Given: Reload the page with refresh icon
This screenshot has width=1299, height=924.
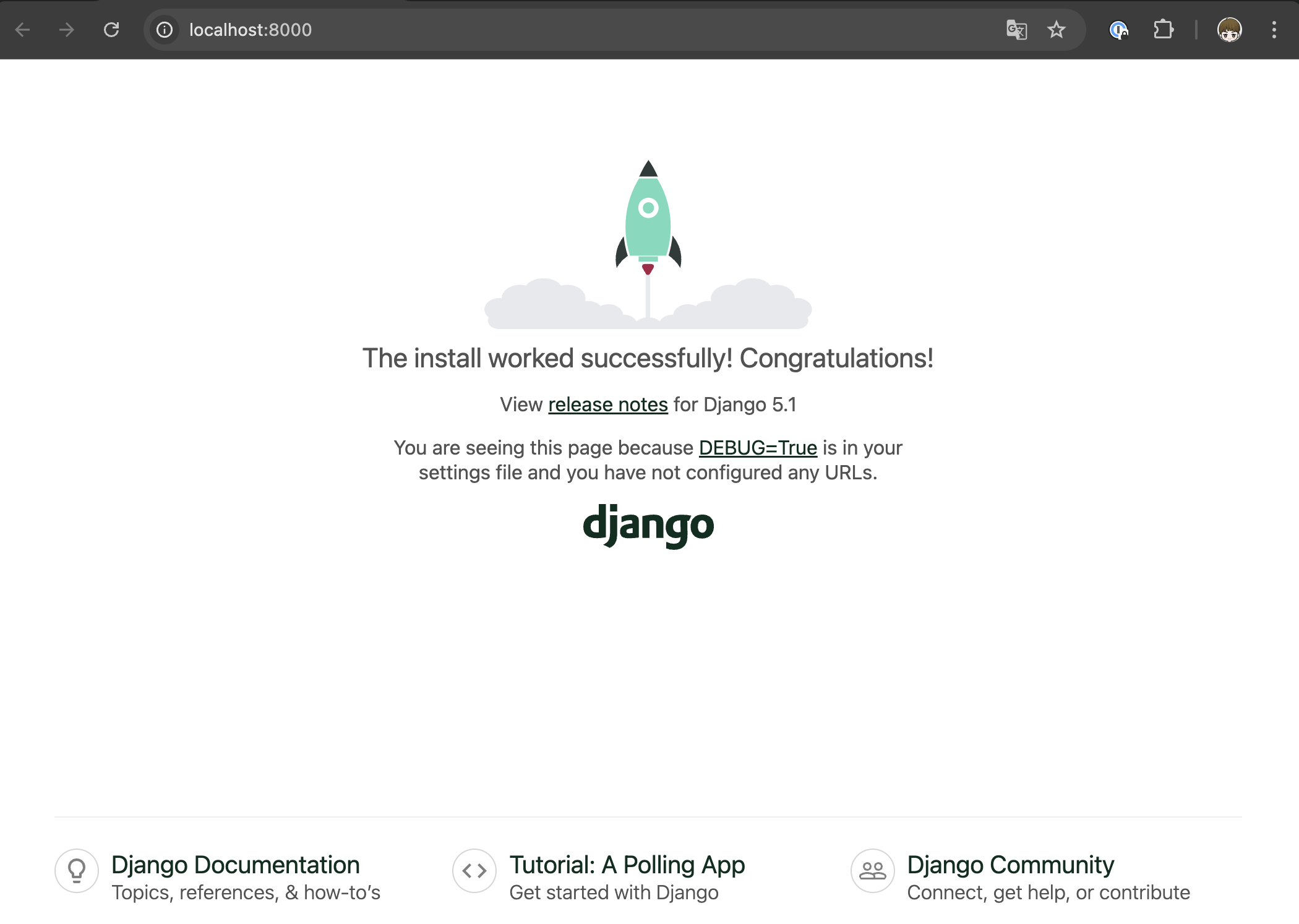Looking at the screenshot, I should click(x=111, y=30).
